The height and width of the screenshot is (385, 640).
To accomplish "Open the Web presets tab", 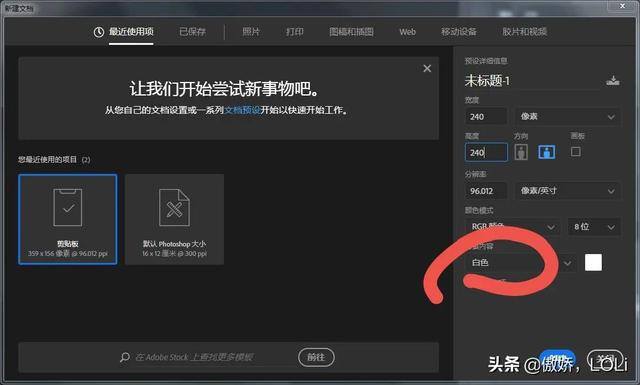I will pos(407,32).
